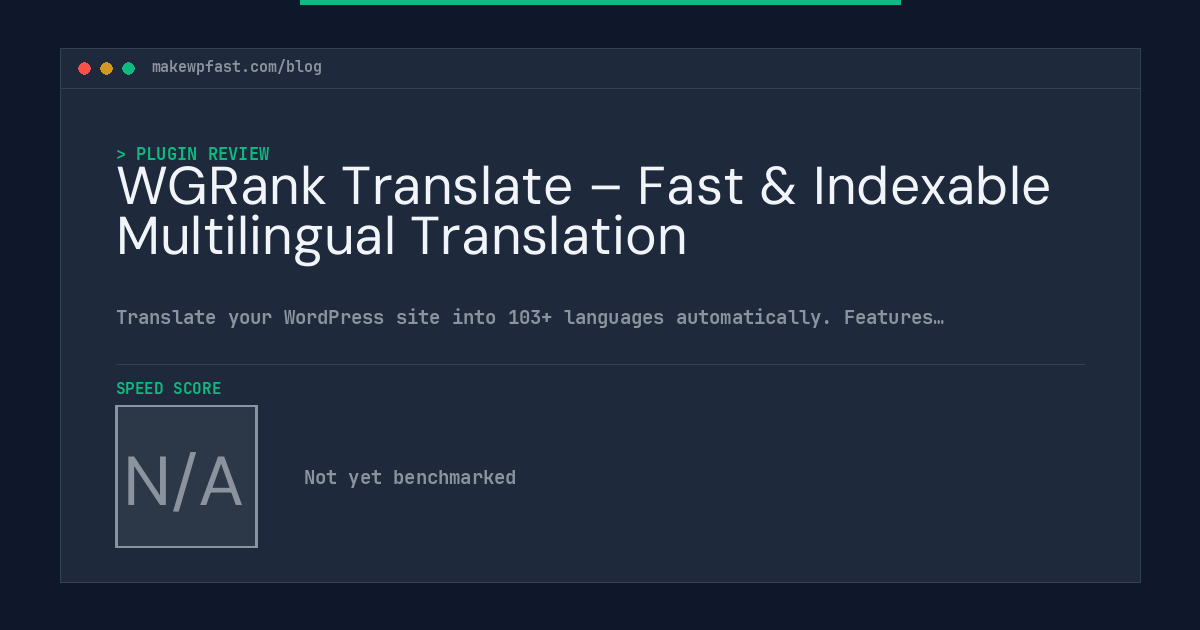This screenshot has height=630, width=1200.
Task: Click the 'Not yet benchmarked' text
Action: coord(410,477)
